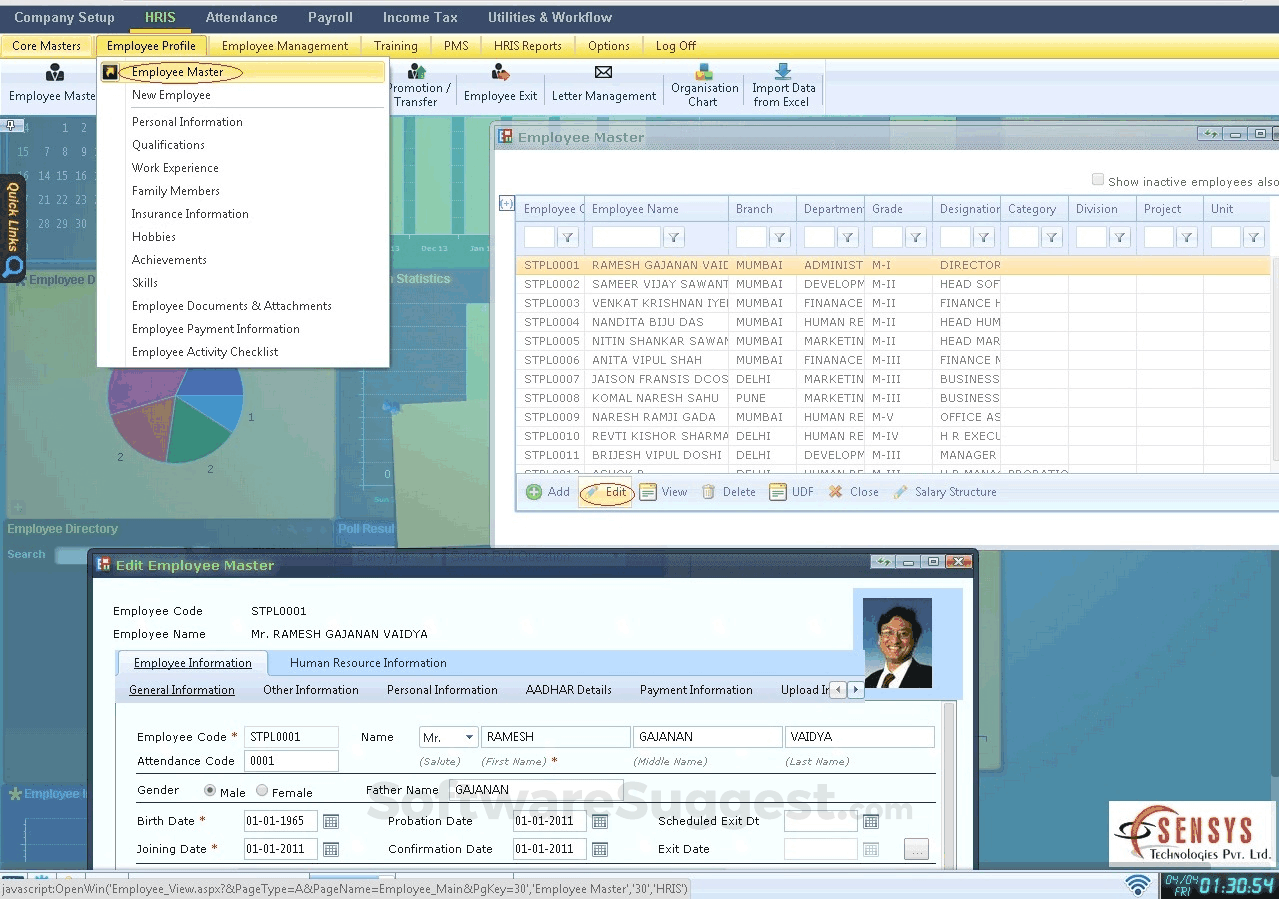Click the Organisation Chart toolbar icon

pyautogui.click(x=704, y=73)
